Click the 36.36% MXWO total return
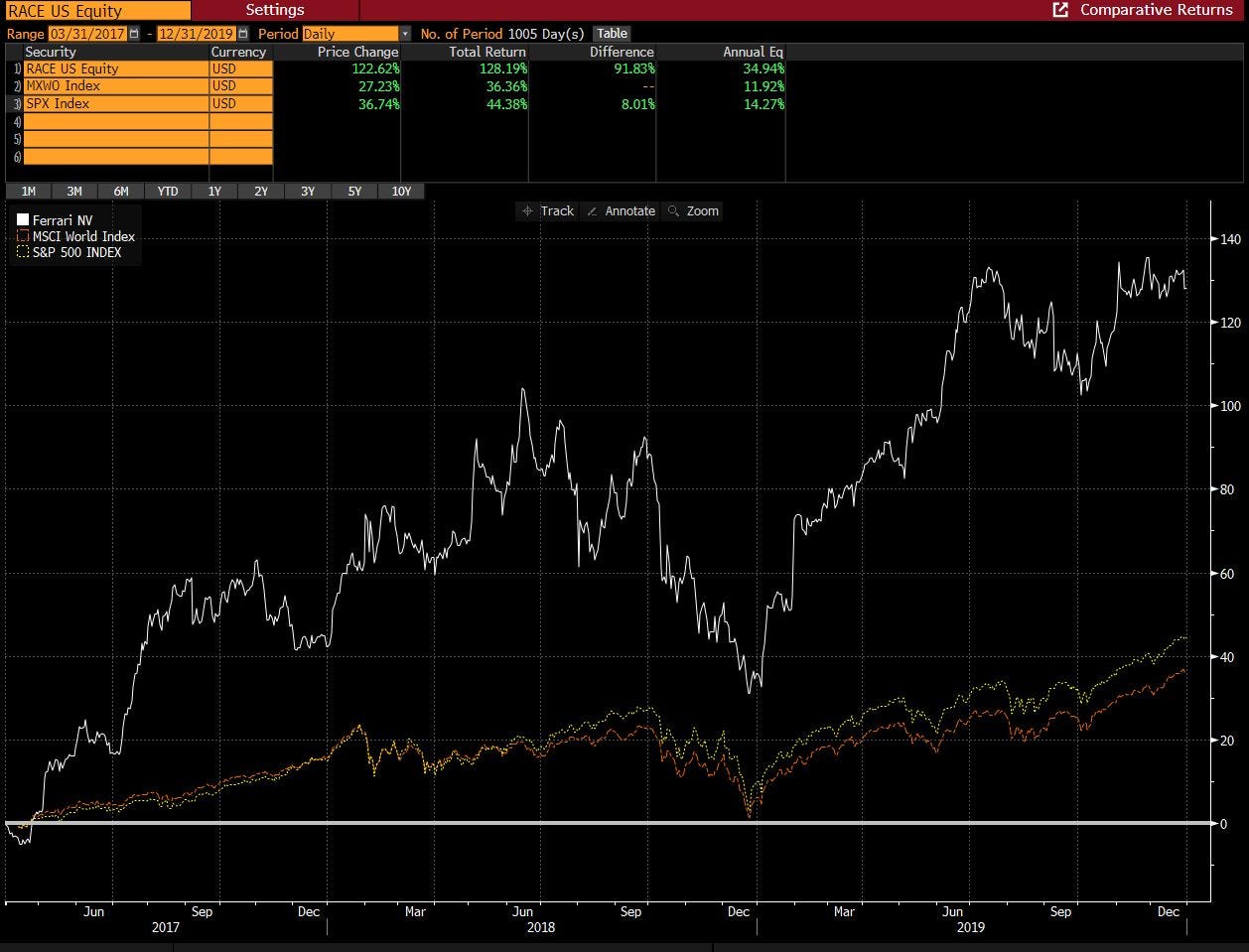This screenshot has width=1249, height=952. click(505, 86)
